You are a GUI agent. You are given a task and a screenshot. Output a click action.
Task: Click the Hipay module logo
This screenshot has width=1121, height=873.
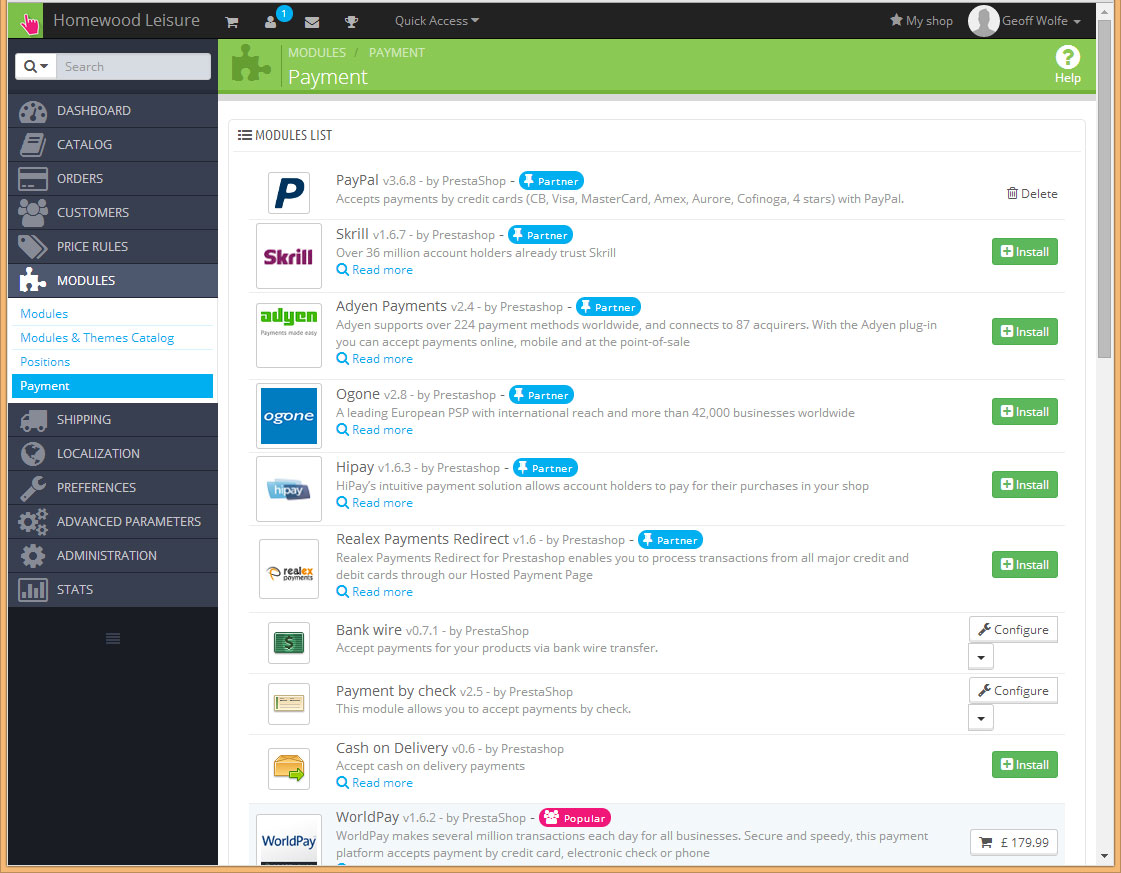(289, 489)
